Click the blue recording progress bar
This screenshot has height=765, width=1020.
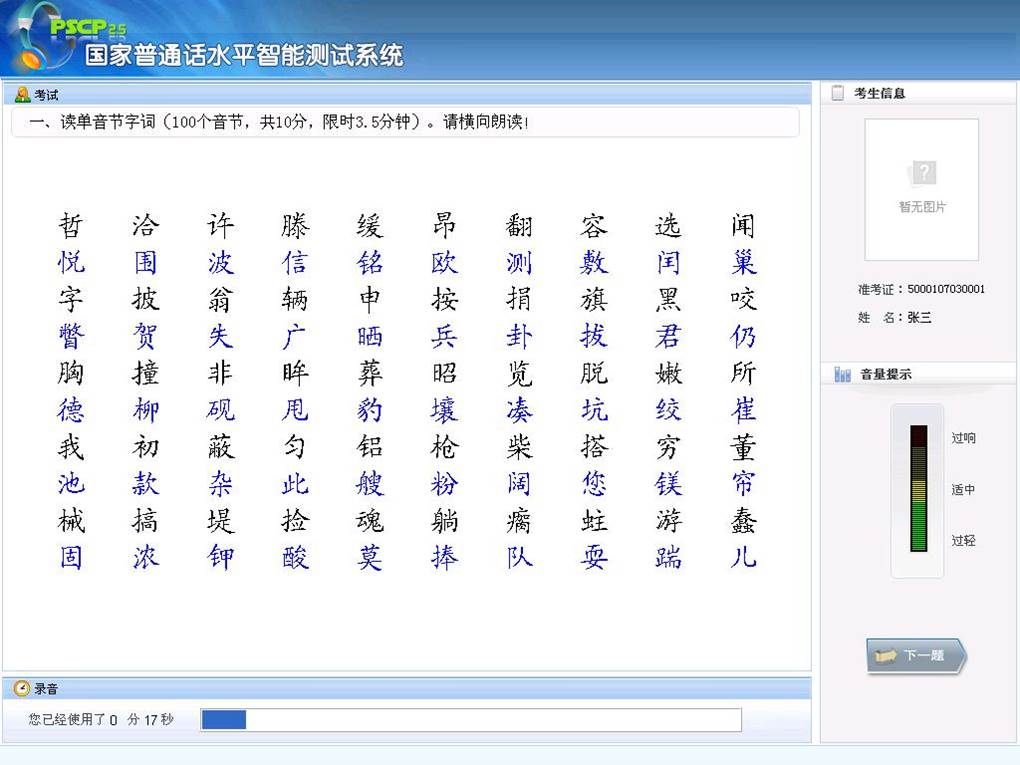(225, 719)
